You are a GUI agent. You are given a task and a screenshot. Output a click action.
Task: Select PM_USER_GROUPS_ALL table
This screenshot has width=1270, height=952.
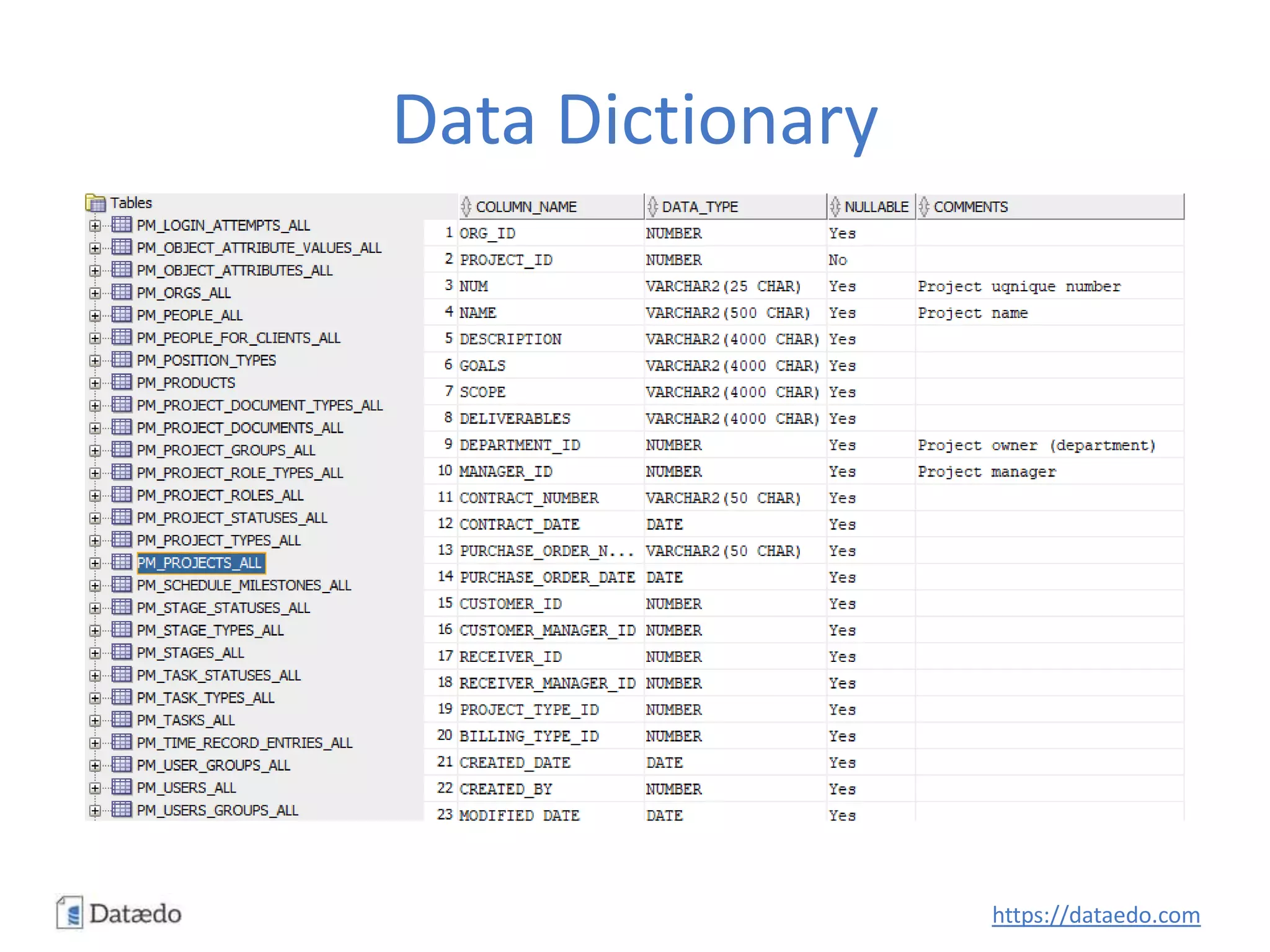point(213,765)
